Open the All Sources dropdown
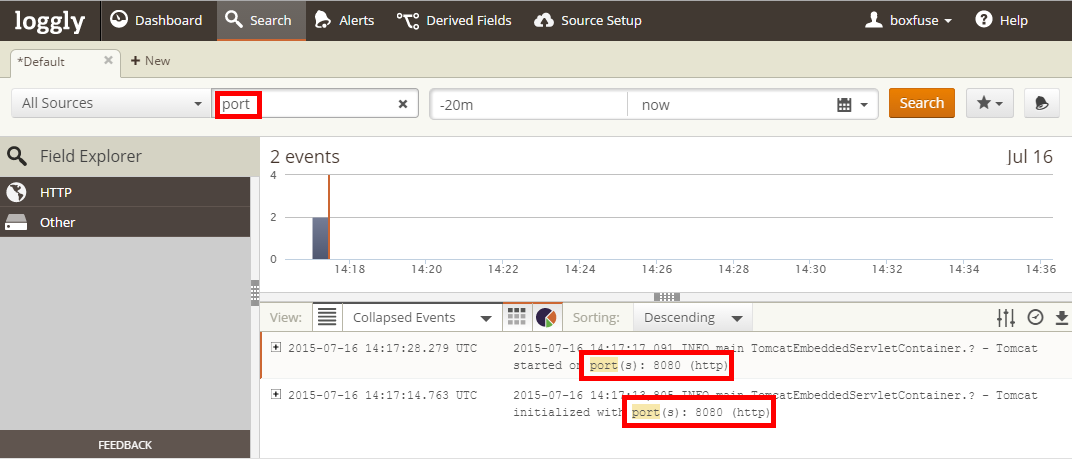Image resolution: width=1072 pixels, height=459 pixels. click(x=111, y=104)
